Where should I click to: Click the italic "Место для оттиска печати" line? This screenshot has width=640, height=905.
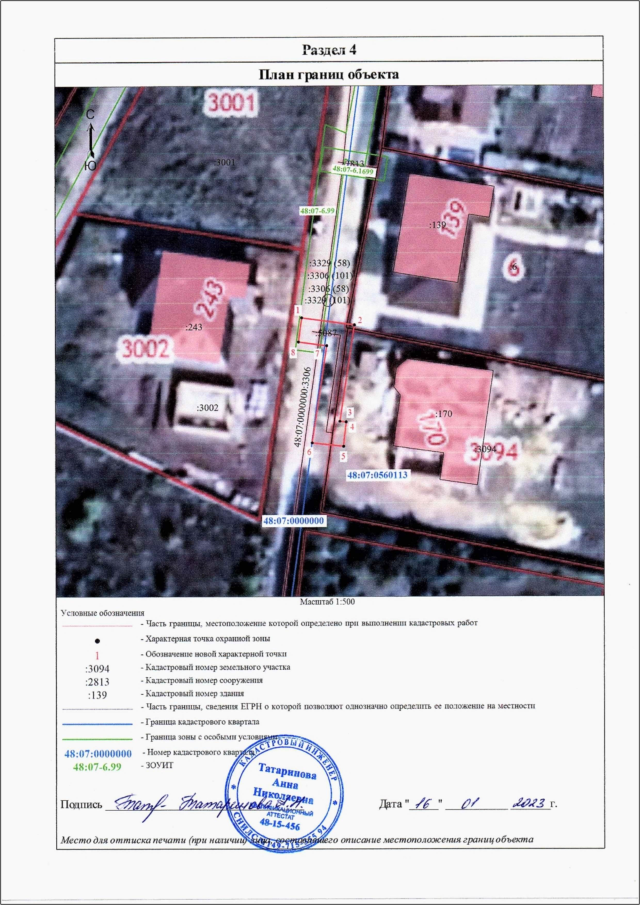coord(297,839)
